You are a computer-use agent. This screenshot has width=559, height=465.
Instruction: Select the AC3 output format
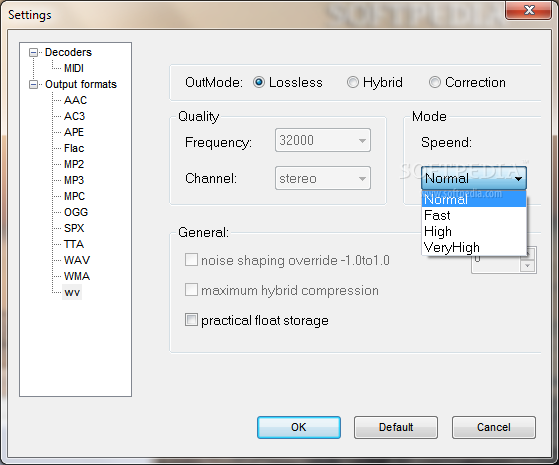[74, 116]
